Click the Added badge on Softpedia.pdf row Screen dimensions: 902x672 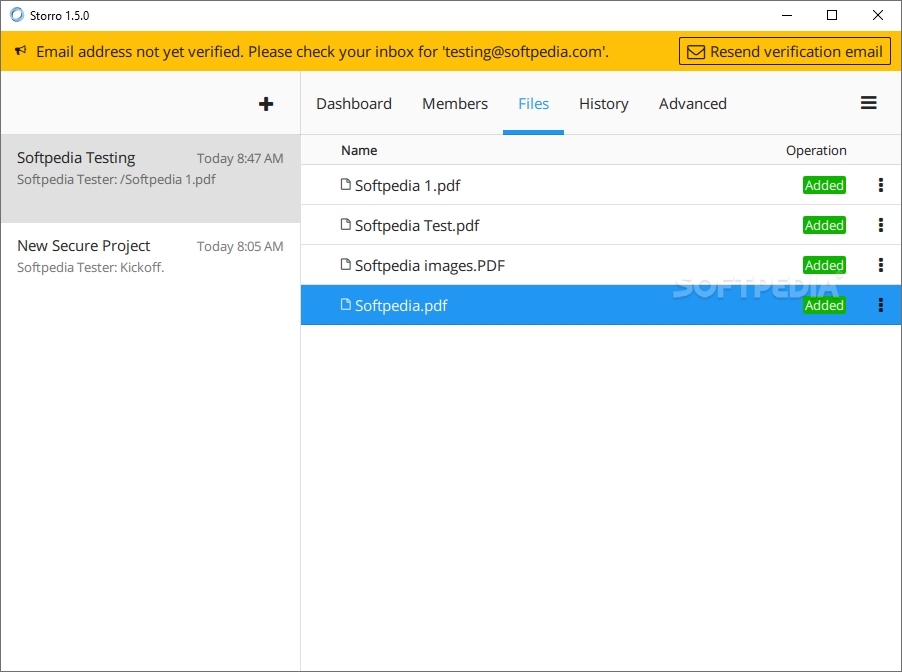coord(824,305)
